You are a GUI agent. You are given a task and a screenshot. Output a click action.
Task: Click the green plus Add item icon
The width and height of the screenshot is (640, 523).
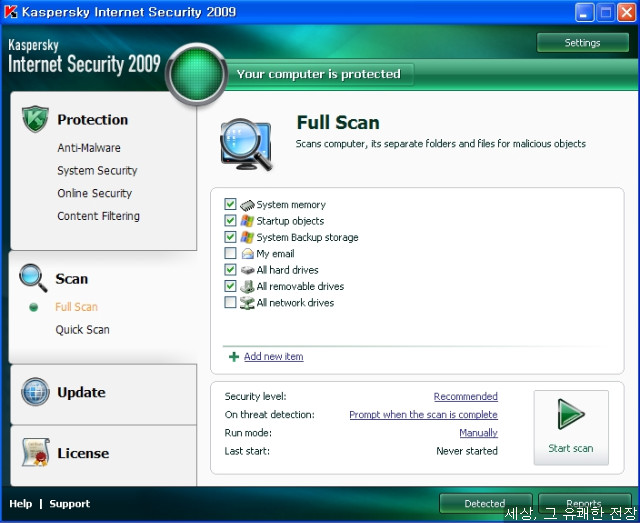234,356
